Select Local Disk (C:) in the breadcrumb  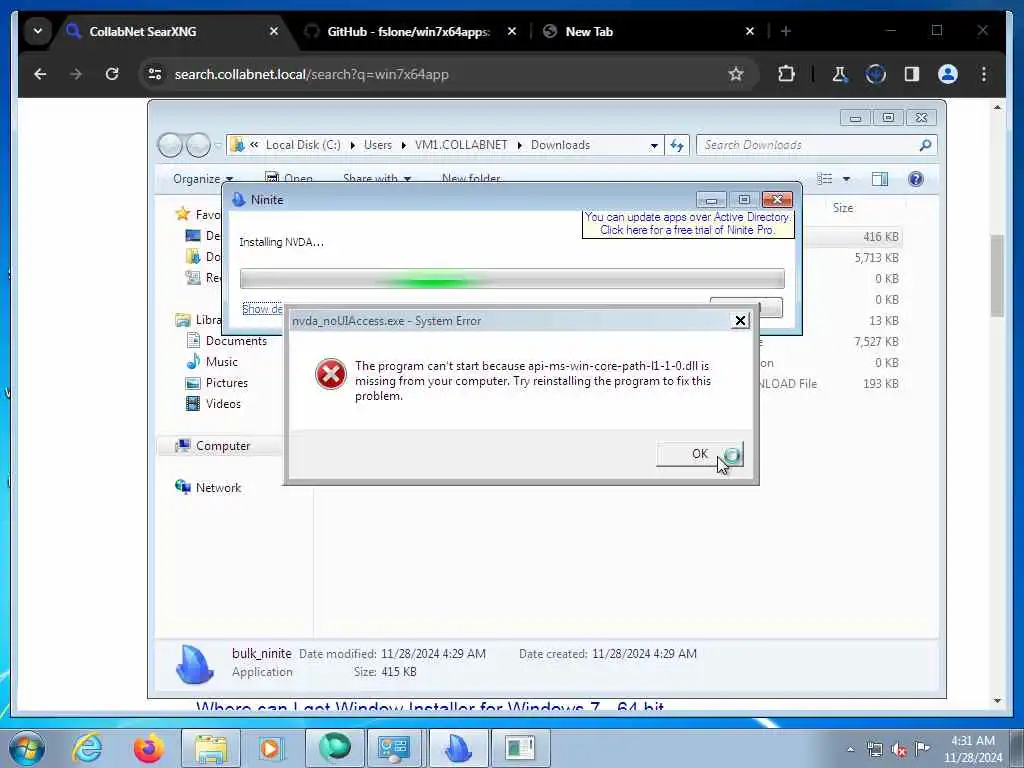click(x=303, y=145)
